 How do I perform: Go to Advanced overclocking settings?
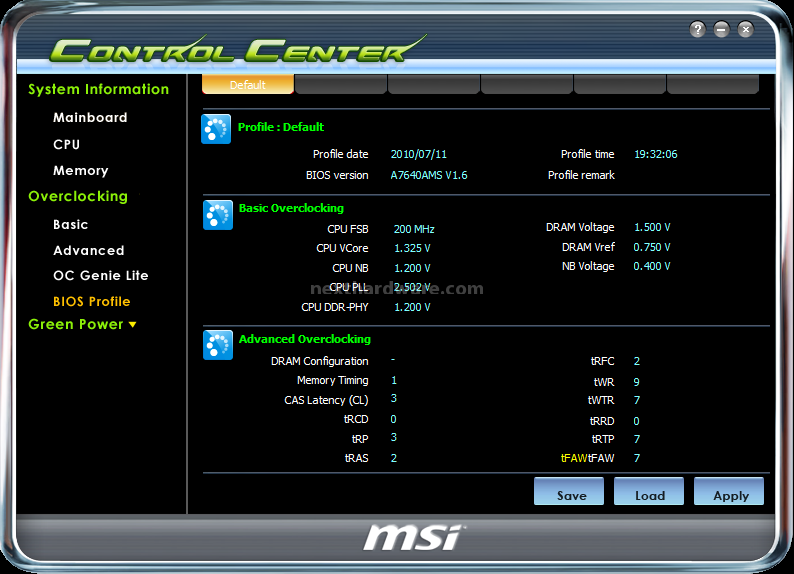[89, 251]
